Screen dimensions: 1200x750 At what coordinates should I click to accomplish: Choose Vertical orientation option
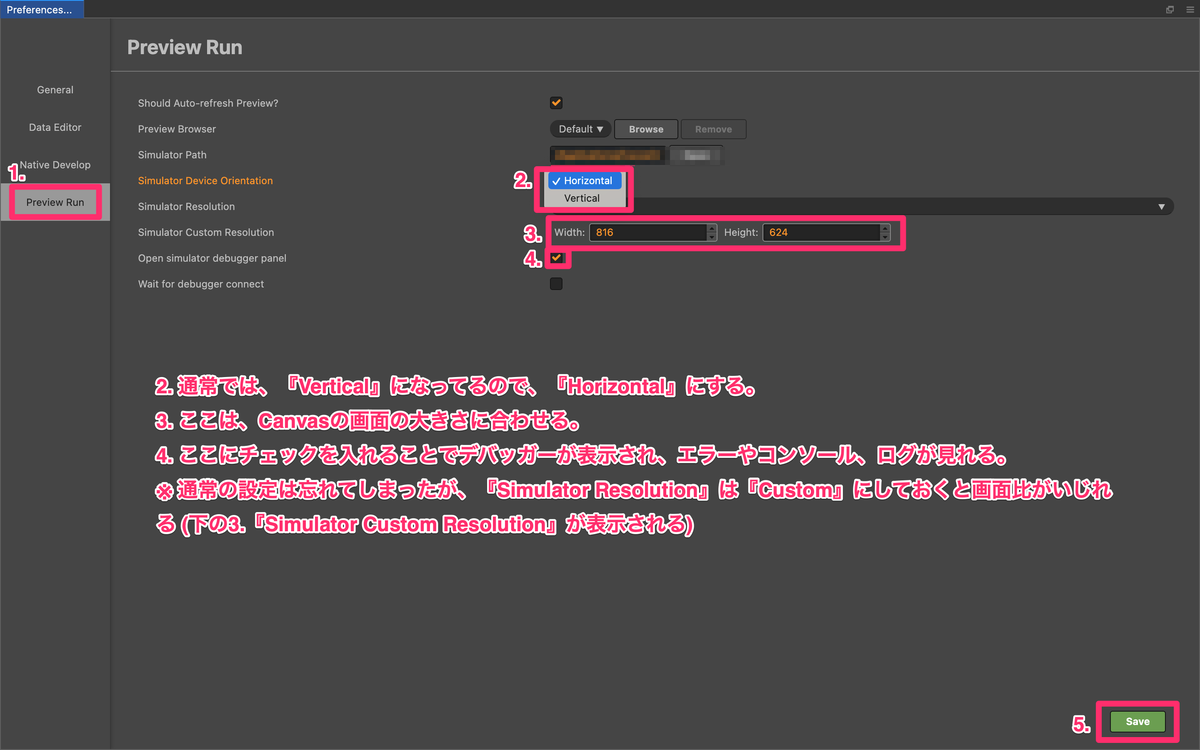click(586, 198)
